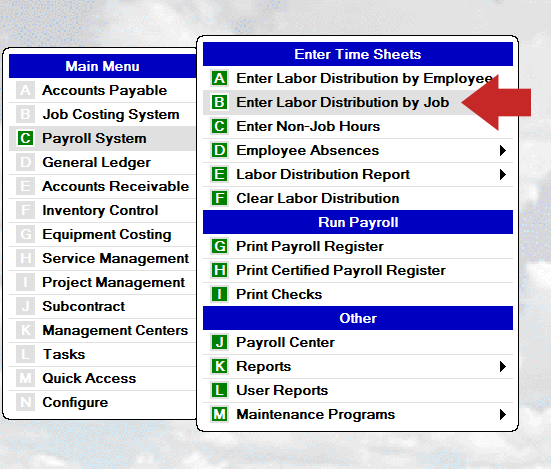Click the green C icon beside Enter Non-Job Hours
The width and height of the screenshot is (551, 469).
[x=220, y=126]
